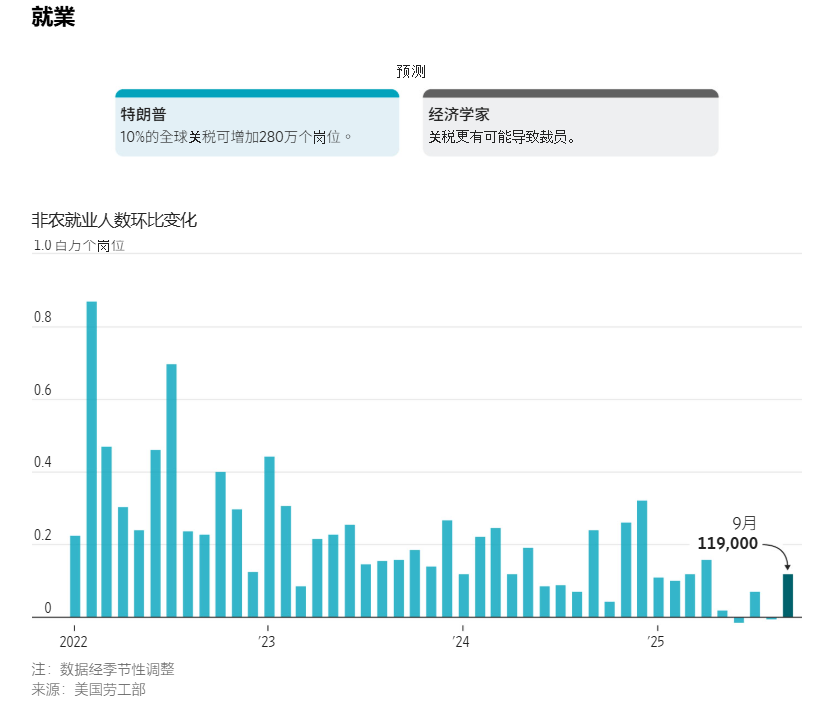Click the first bar of the chart
This screenshot has height=706, width=833.
click(75, 576)
